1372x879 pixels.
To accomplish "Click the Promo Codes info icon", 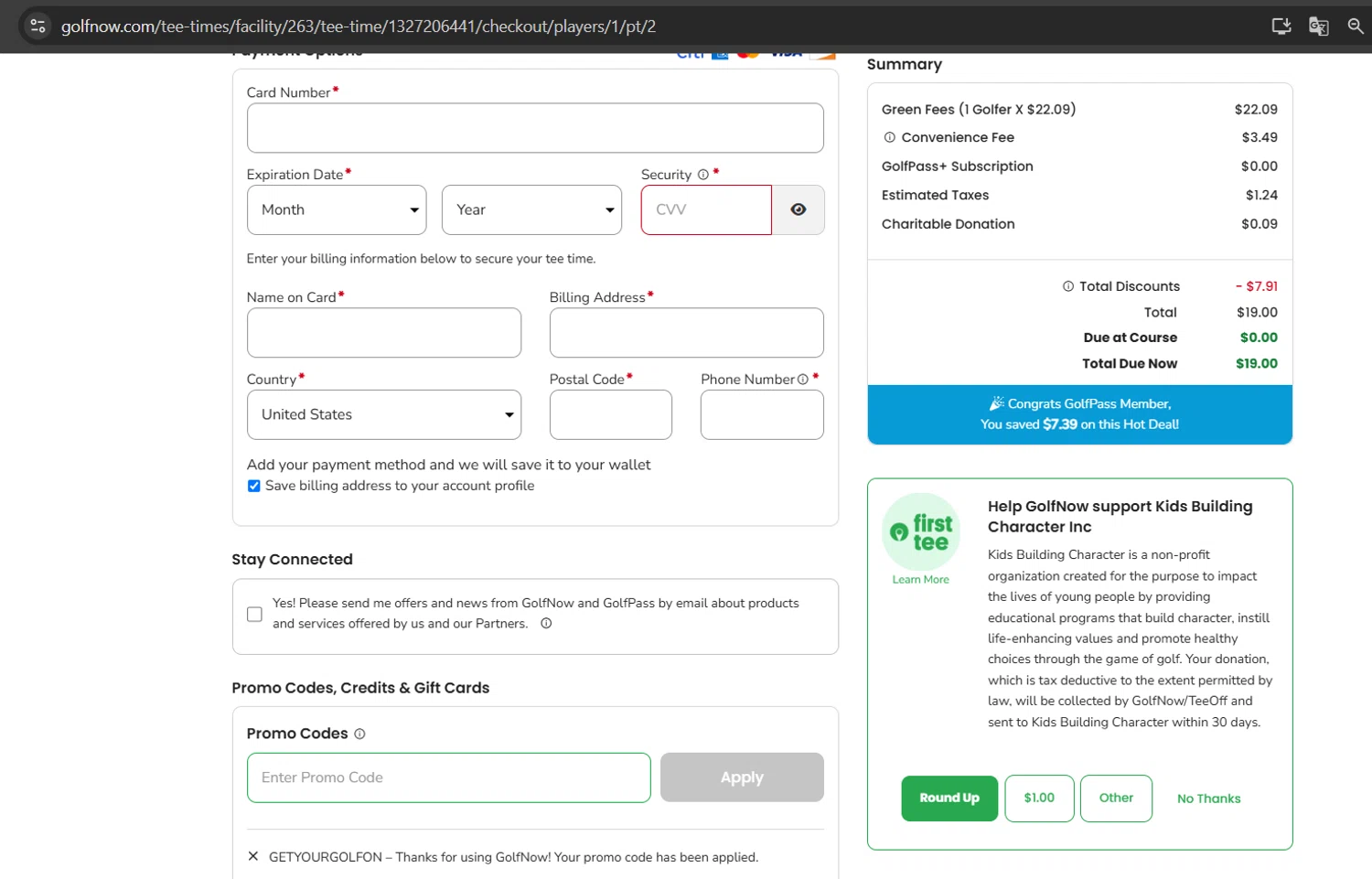I will click(359, 734).
